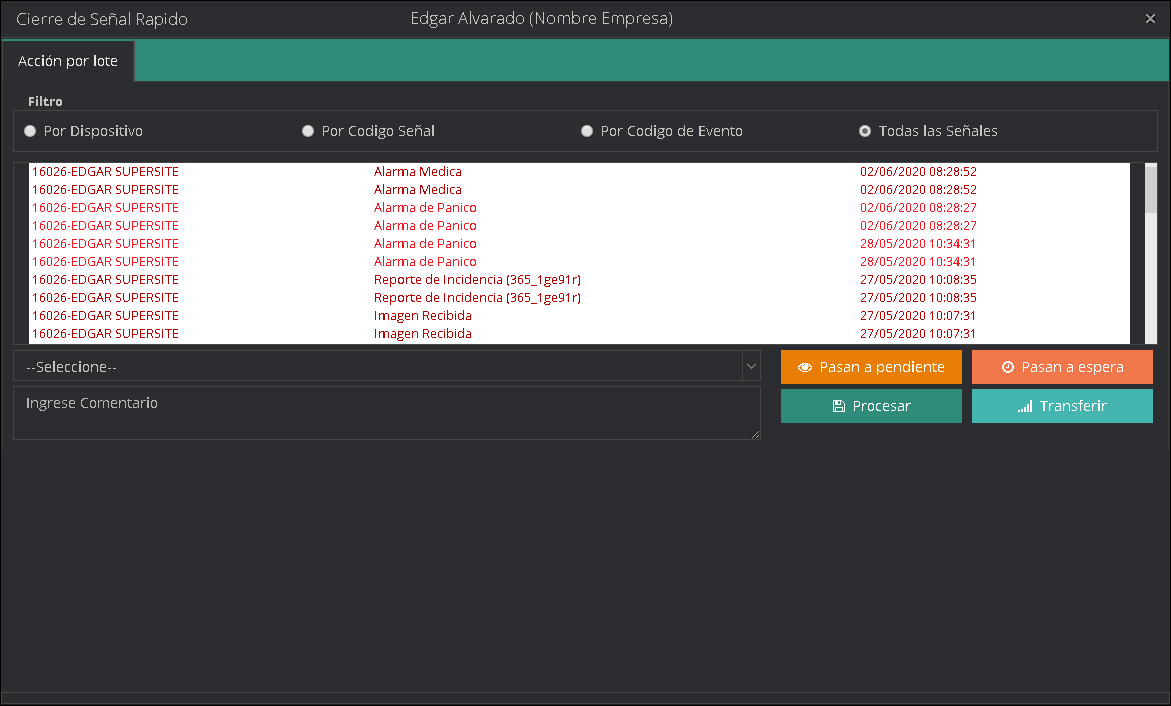Image resolution: width=1171 pixels, height=706 pixels.
Task: Select the first Reporte de Incidencia row
Action: [476, 280]
